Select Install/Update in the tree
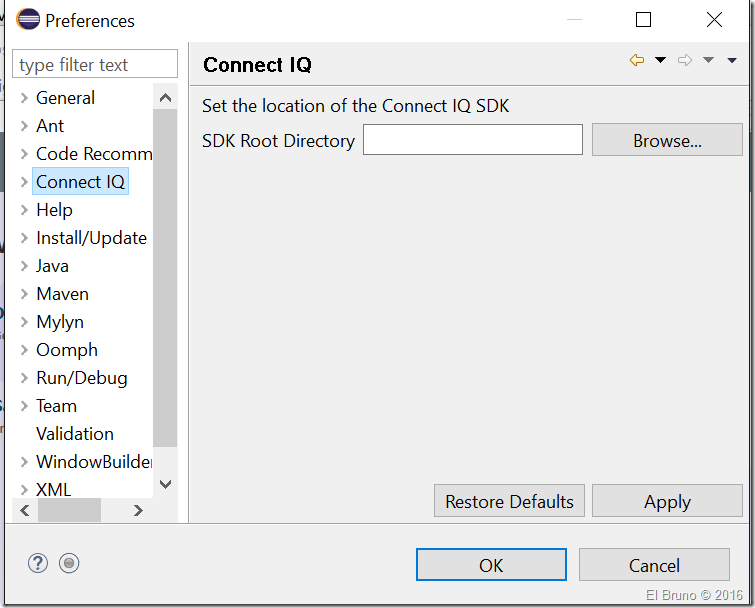Screen dimensions: 755x608 (91, 238)
